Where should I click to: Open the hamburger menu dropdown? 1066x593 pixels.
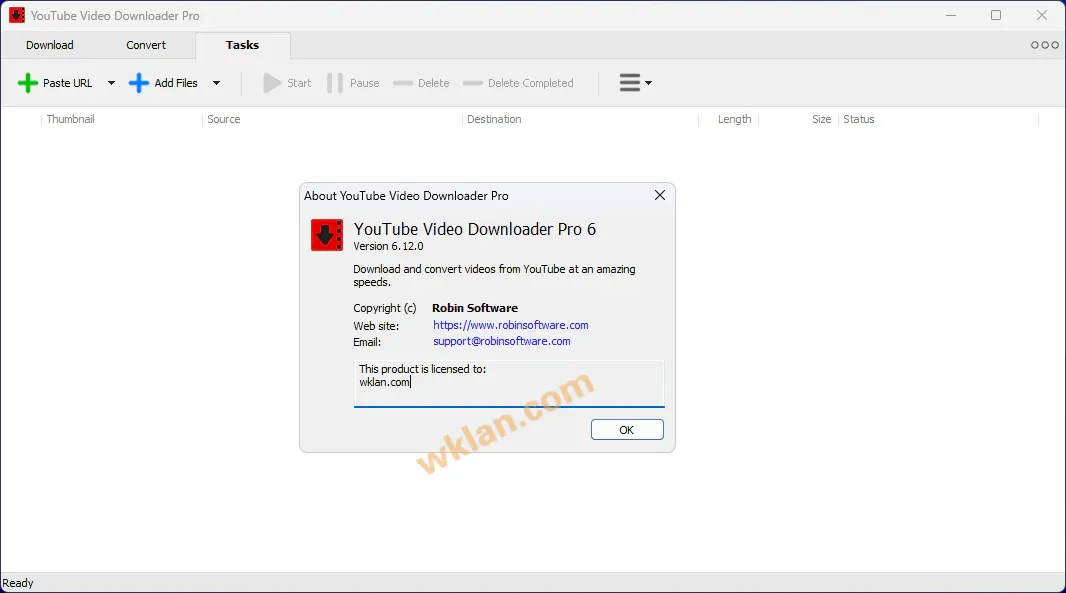635,83
